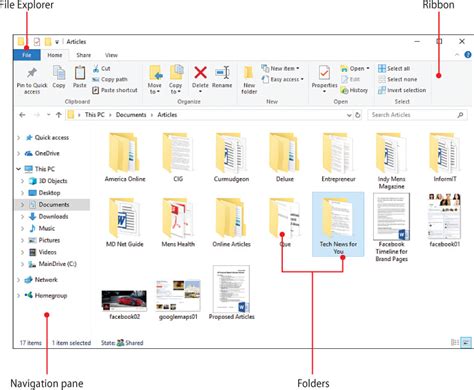Expand the Quick access tree node
This screenshot has height=390, width=474.
pos(19,138)
